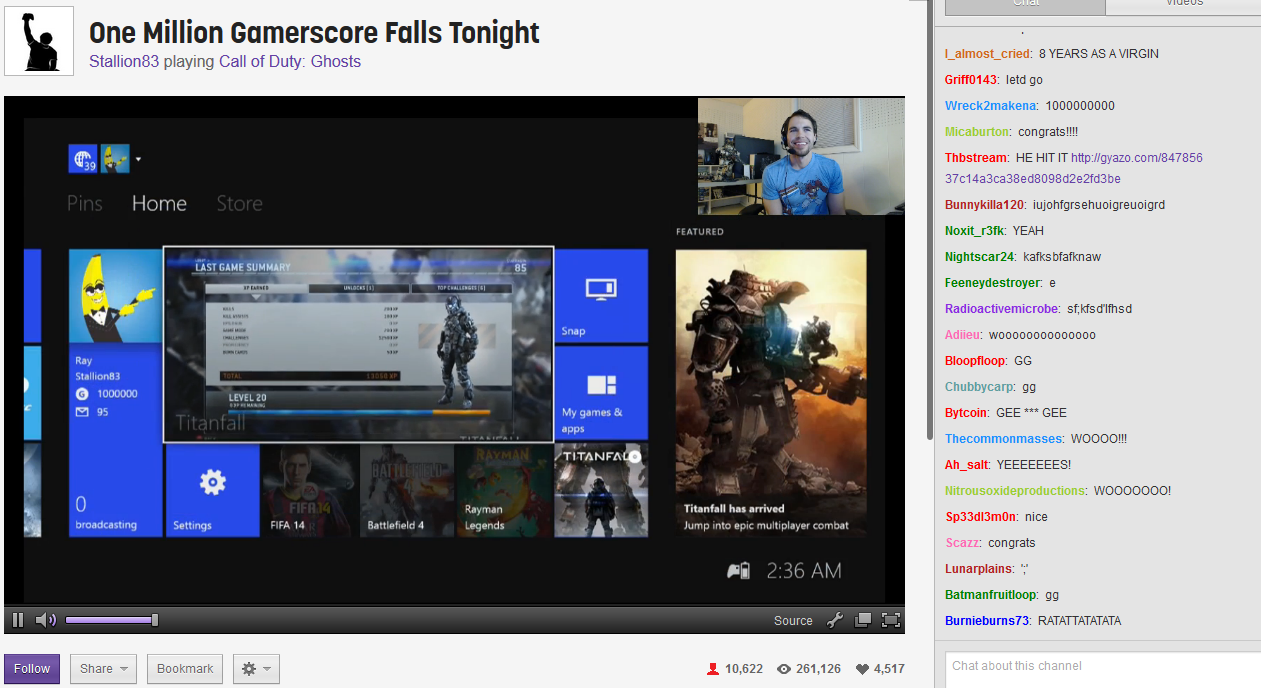Click the small profile dropdown arrow
Viewport: 1261px width, 688px height.
(139, 159)
